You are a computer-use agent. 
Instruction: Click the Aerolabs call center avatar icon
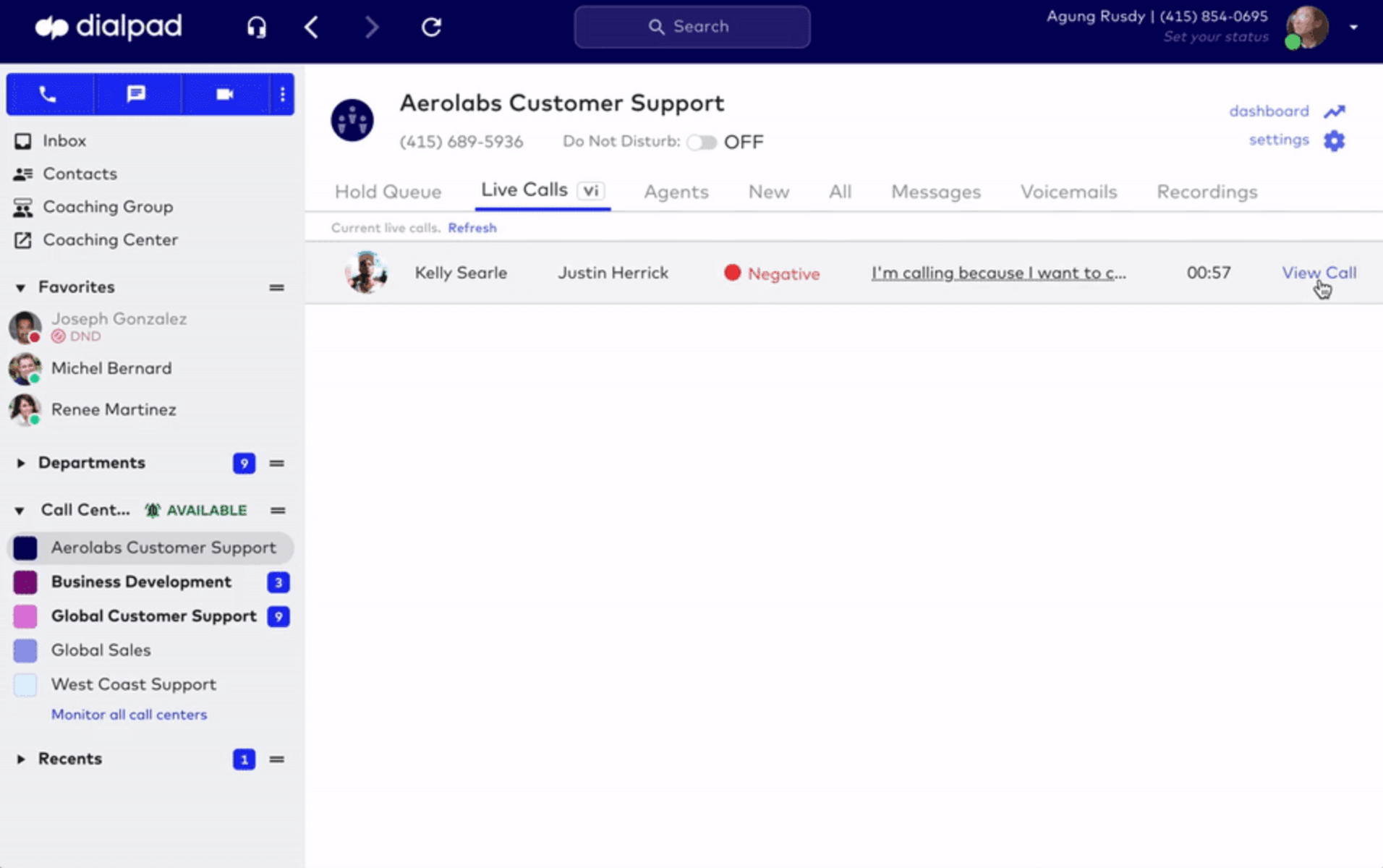352,120
